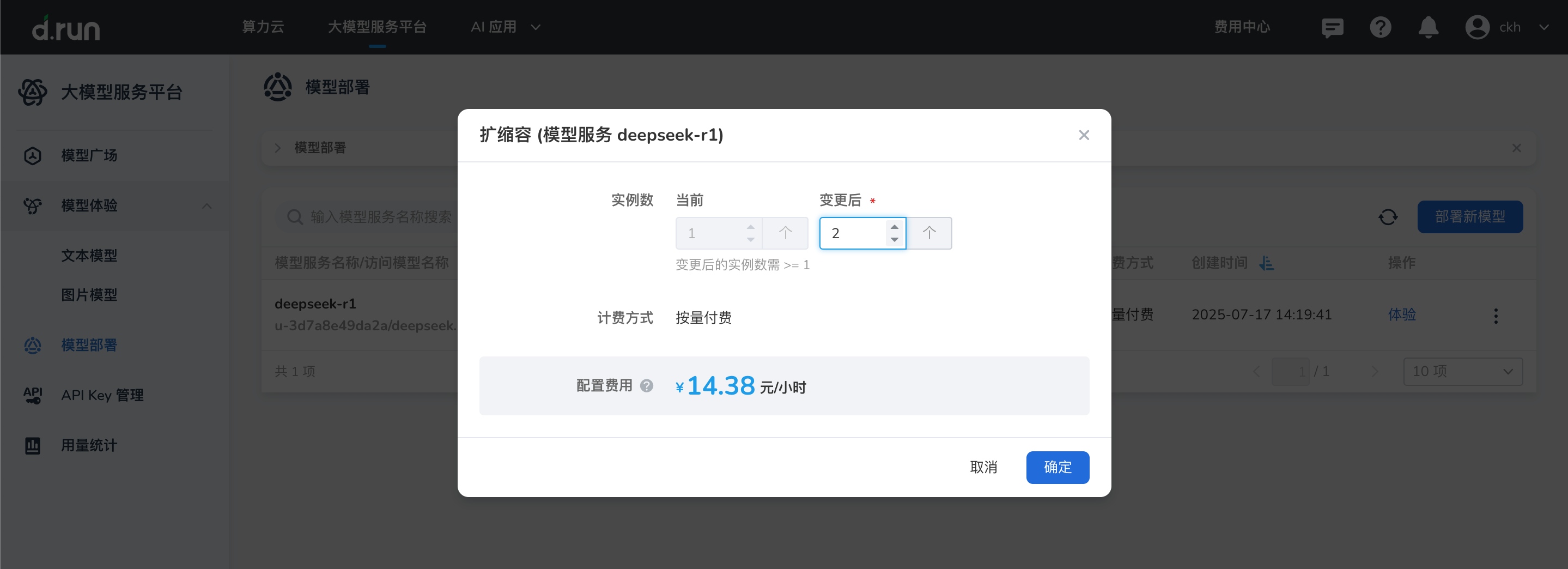Screen dimensions: 1568x569
Task: Click the 创建时间 sort icon
Action: click(x=1267, y=263)
